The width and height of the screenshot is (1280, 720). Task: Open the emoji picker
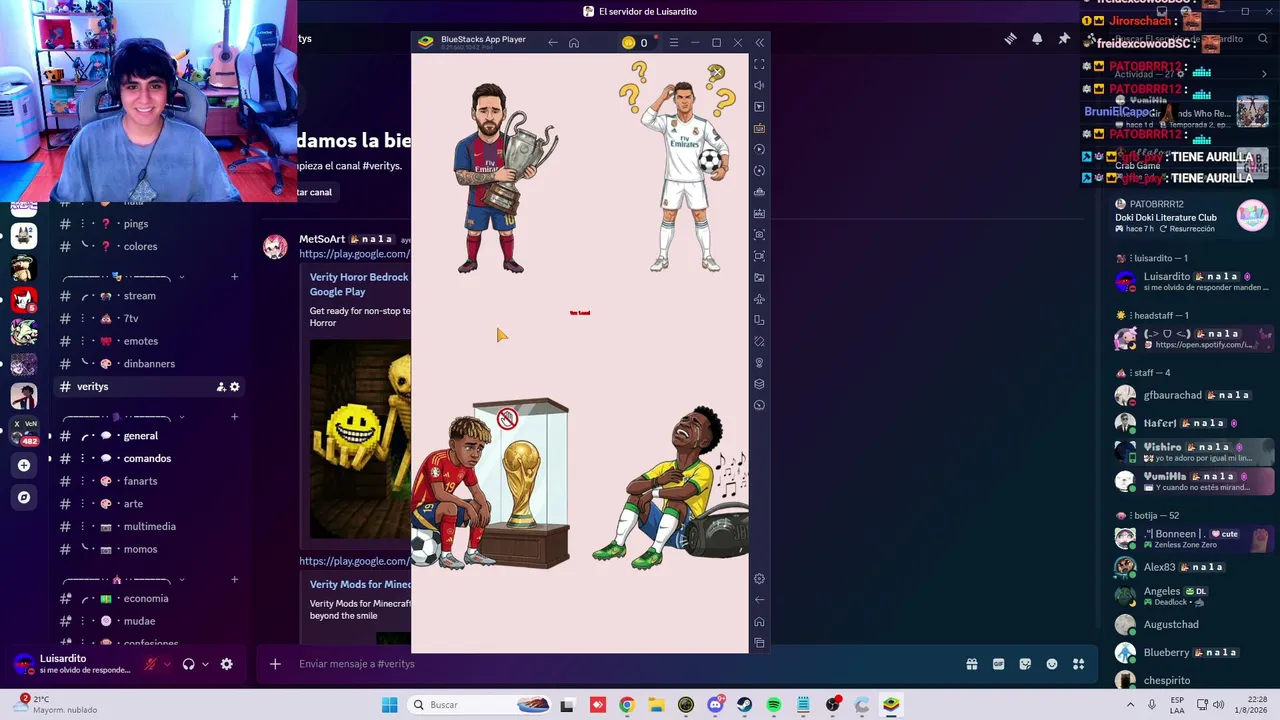point(1052,664)
